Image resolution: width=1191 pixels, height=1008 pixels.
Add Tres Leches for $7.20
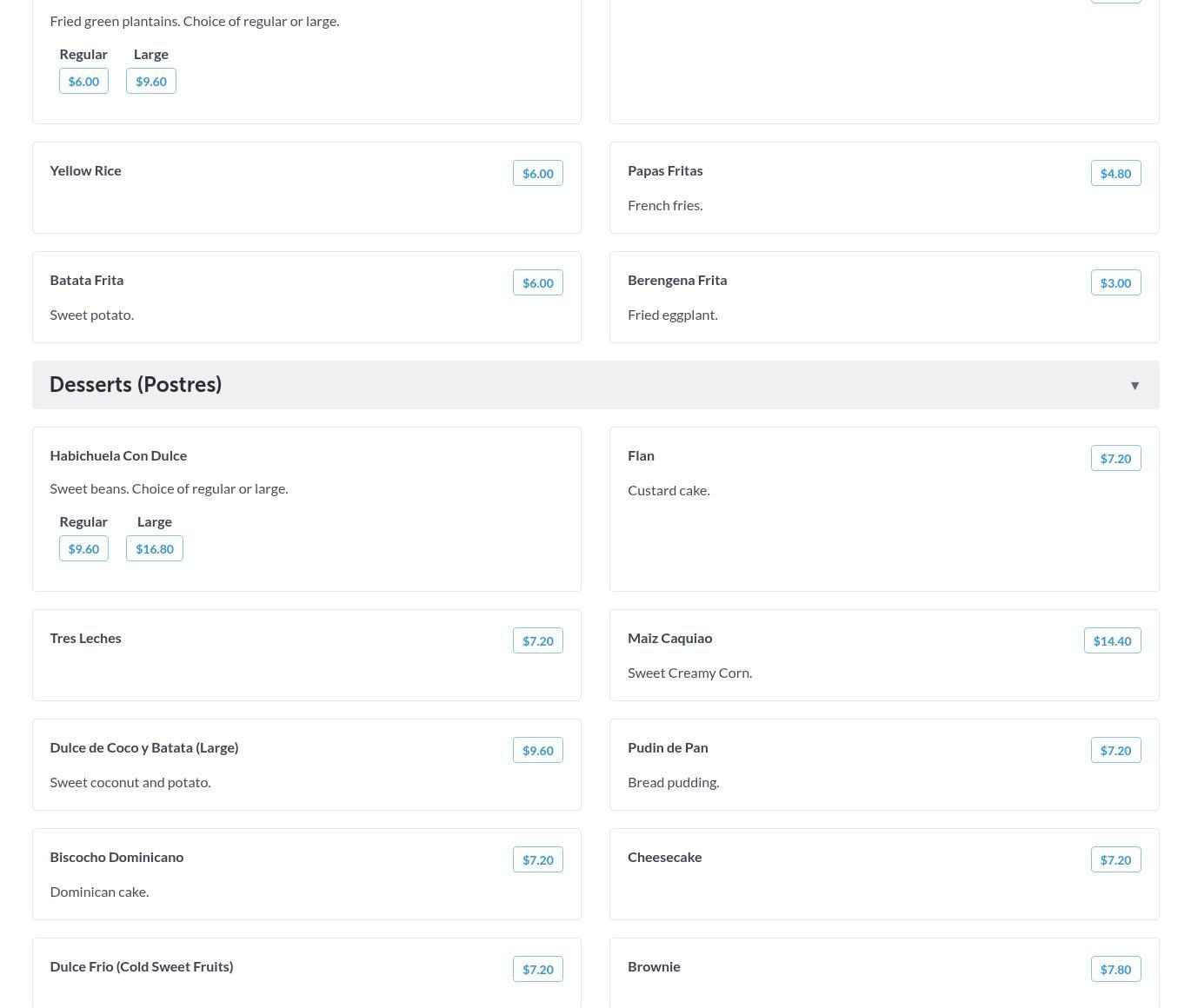(537, 640)
